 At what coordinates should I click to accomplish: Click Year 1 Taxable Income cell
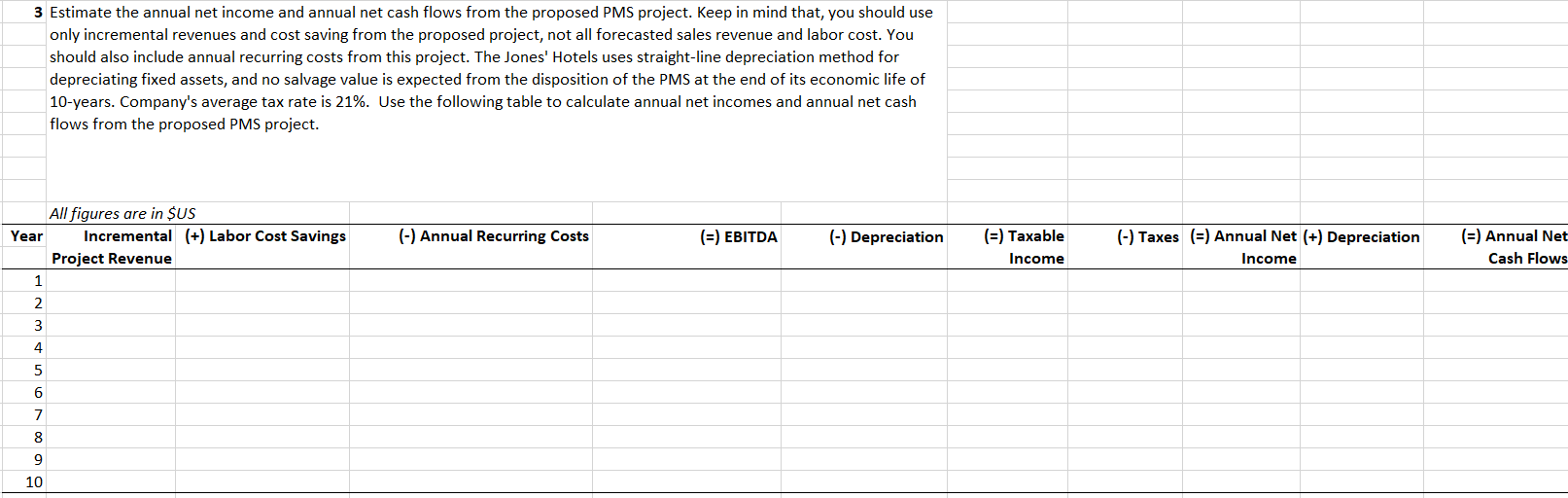(x=1008, y=281)
